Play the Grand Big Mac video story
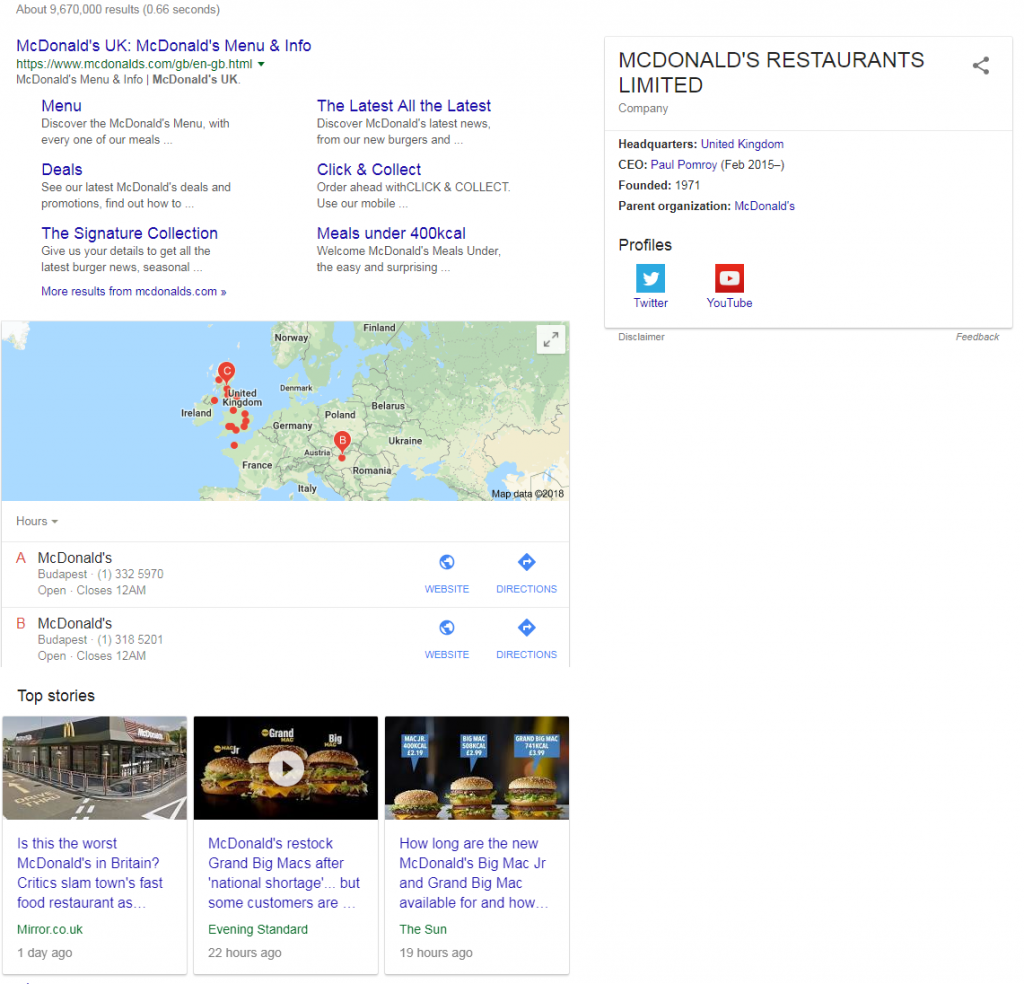The image size is (1024, 984). pos(286,769)
